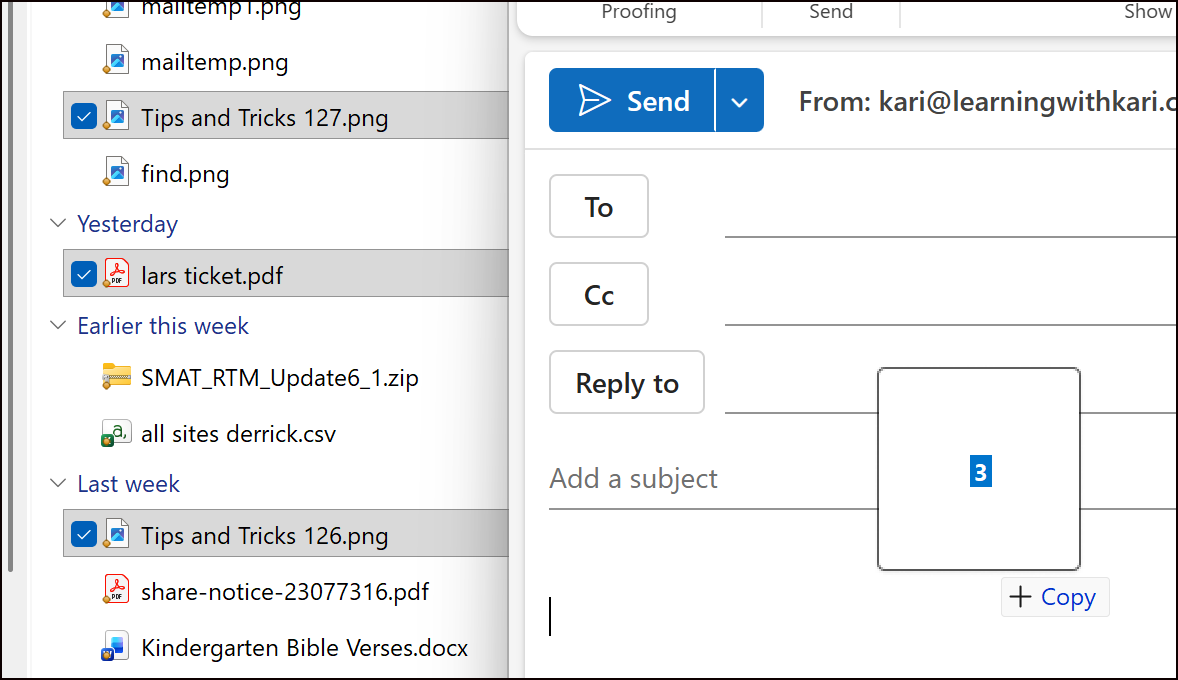This screenshot has width=1178, height=680.
Task: Click the zip folder icon for SMAT_RTM_Update6_1.zip
Action: 117,377
